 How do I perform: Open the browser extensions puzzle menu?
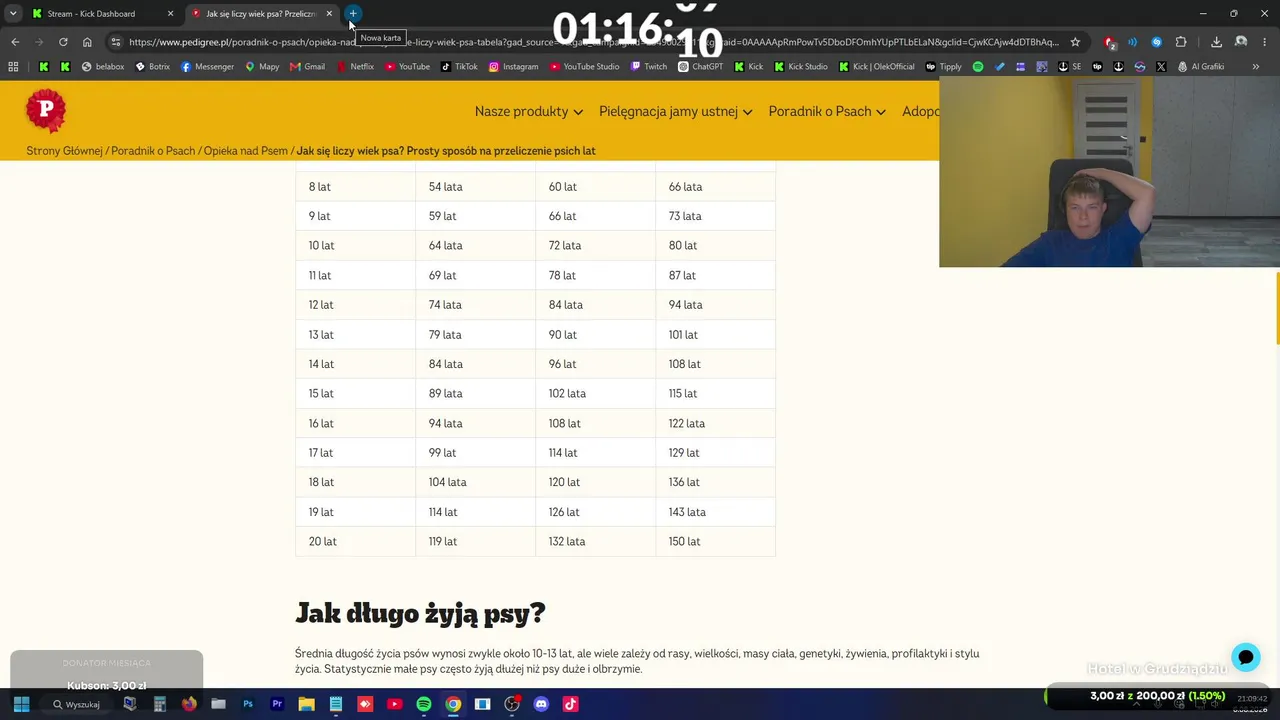coord(1181,42)
